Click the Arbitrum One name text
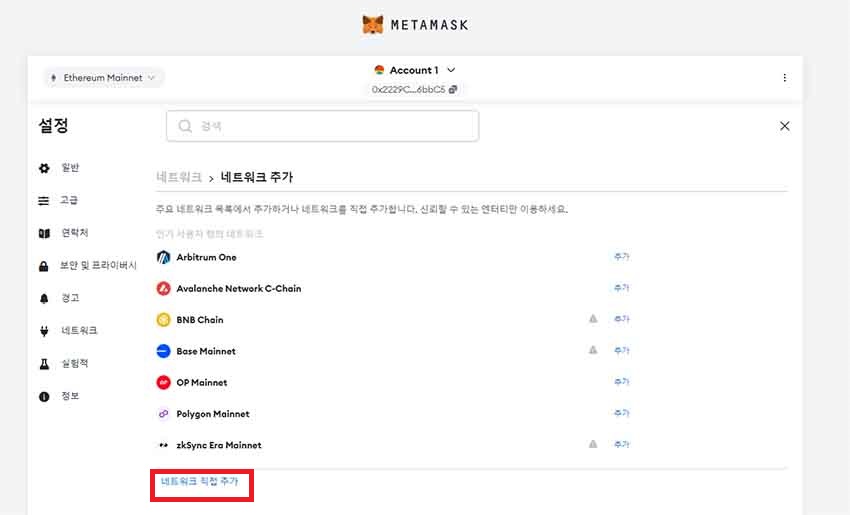This screenshot has height=515, width=850. (x=207, y=257)
